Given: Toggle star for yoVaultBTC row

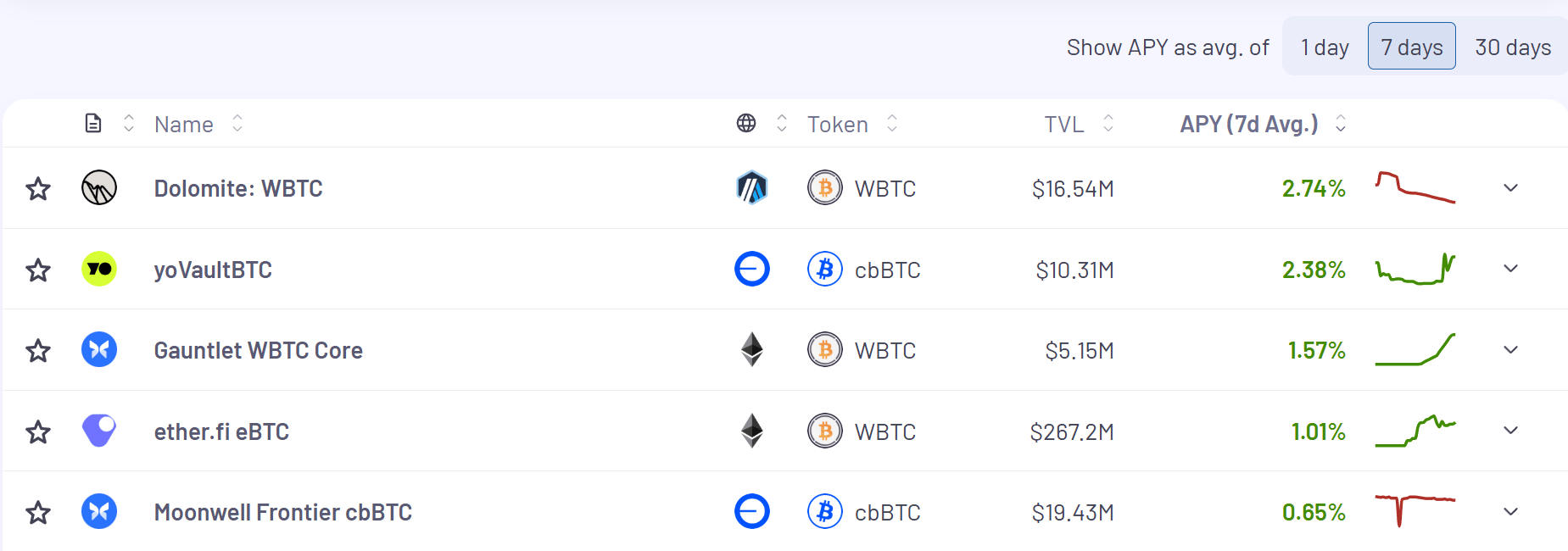Looking at the screenshot, I should [38, 270].
